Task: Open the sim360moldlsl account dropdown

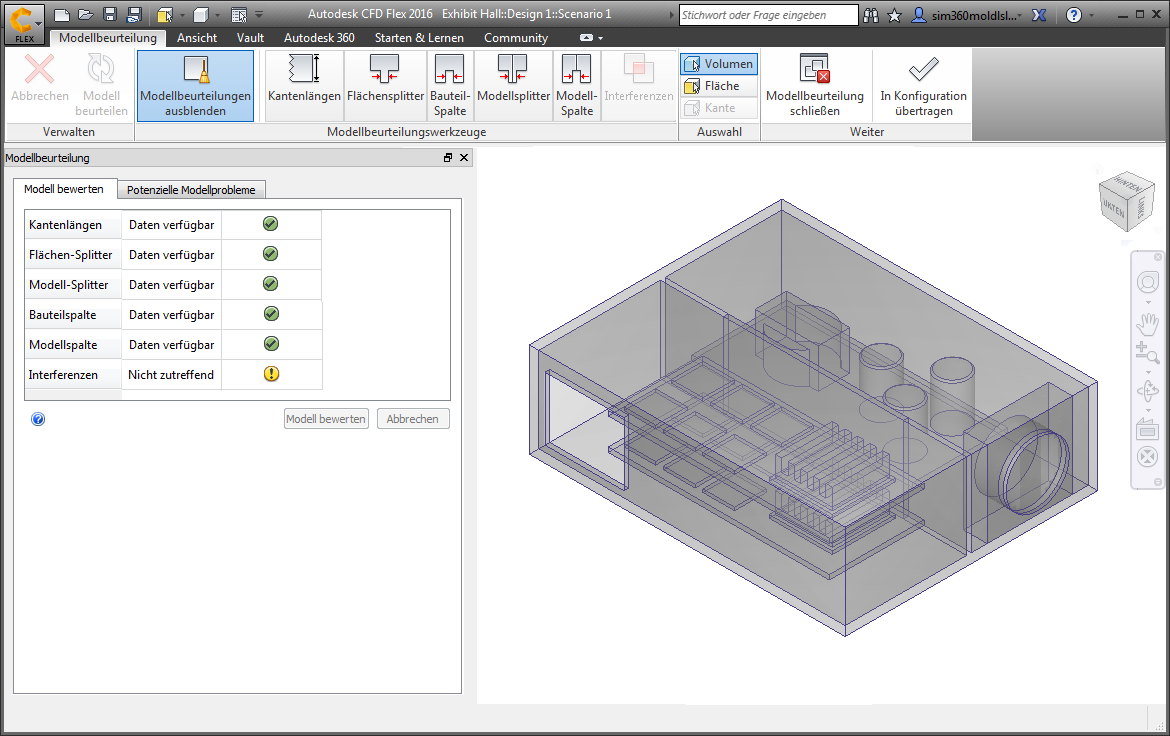Action: [967, 15]
